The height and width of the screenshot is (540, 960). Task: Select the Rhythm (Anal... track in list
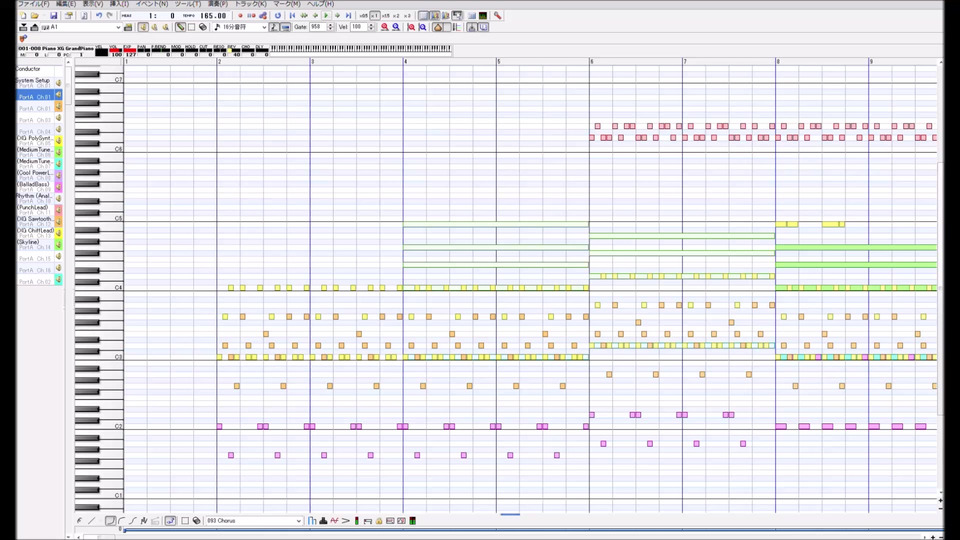point(34,196)
